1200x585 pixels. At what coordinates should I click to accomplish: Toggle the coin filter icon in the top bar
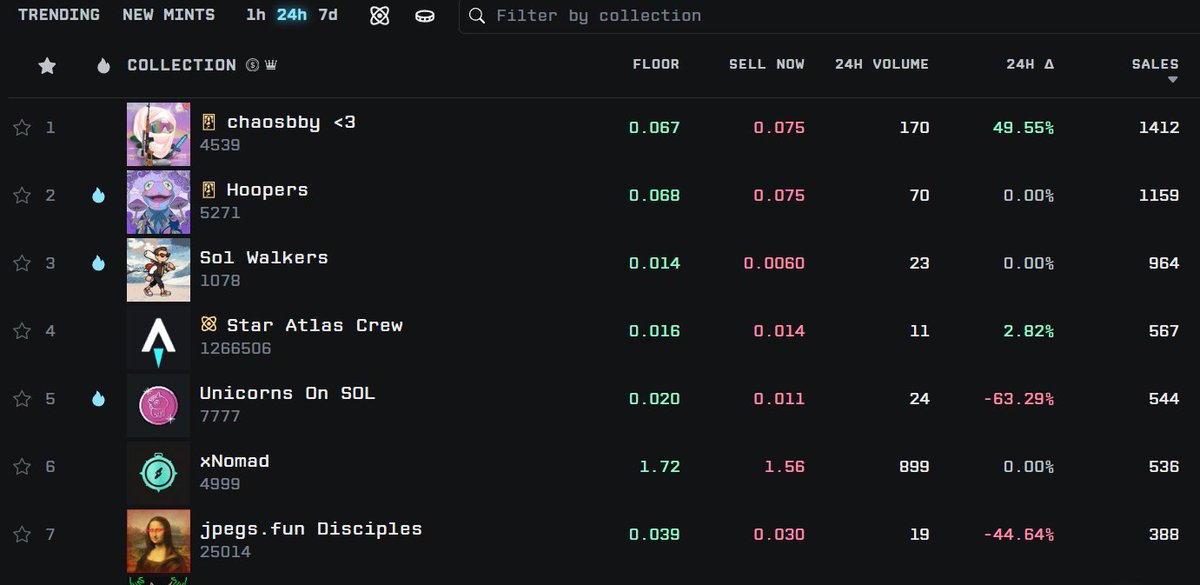click(426, 16)
